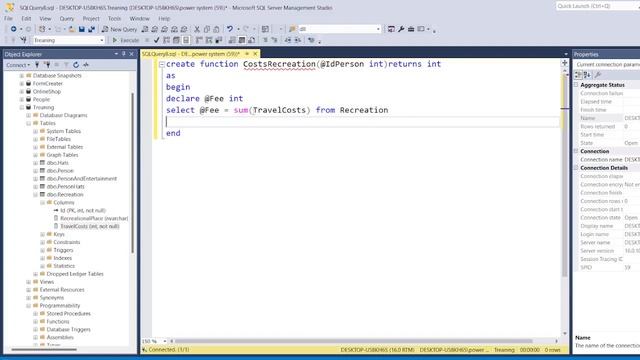Expand the FormCreater database node
Viewport: 640px width, 360px height.
click(22, 84)
